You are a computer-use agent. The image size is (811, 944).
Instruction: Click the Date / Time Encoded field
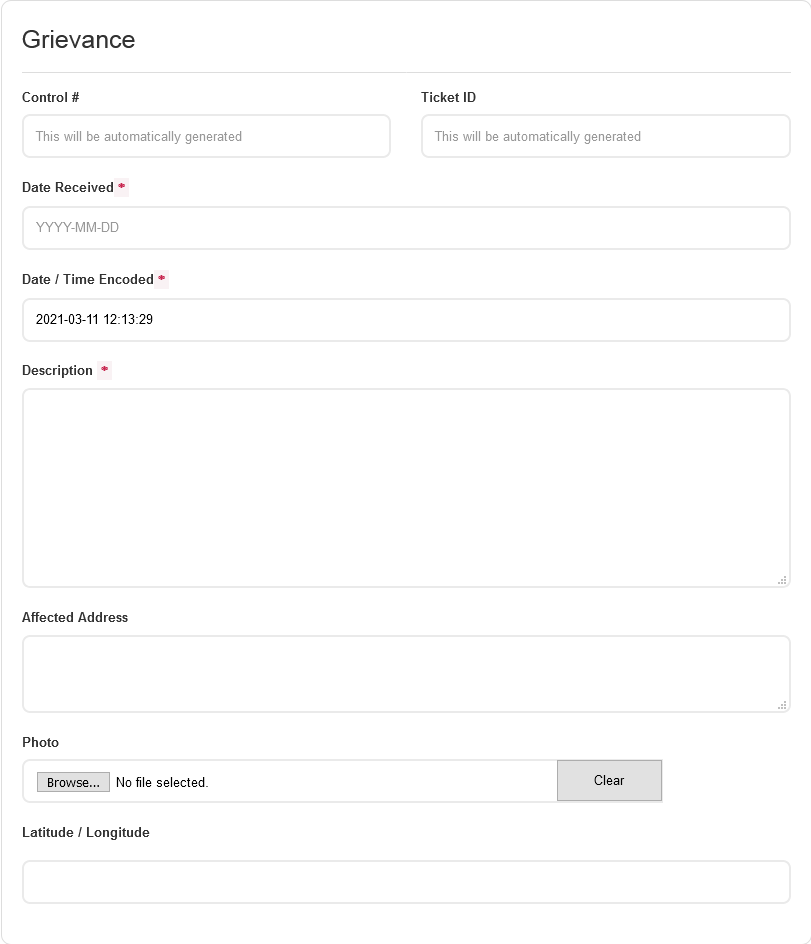click(x=406, y=320)
